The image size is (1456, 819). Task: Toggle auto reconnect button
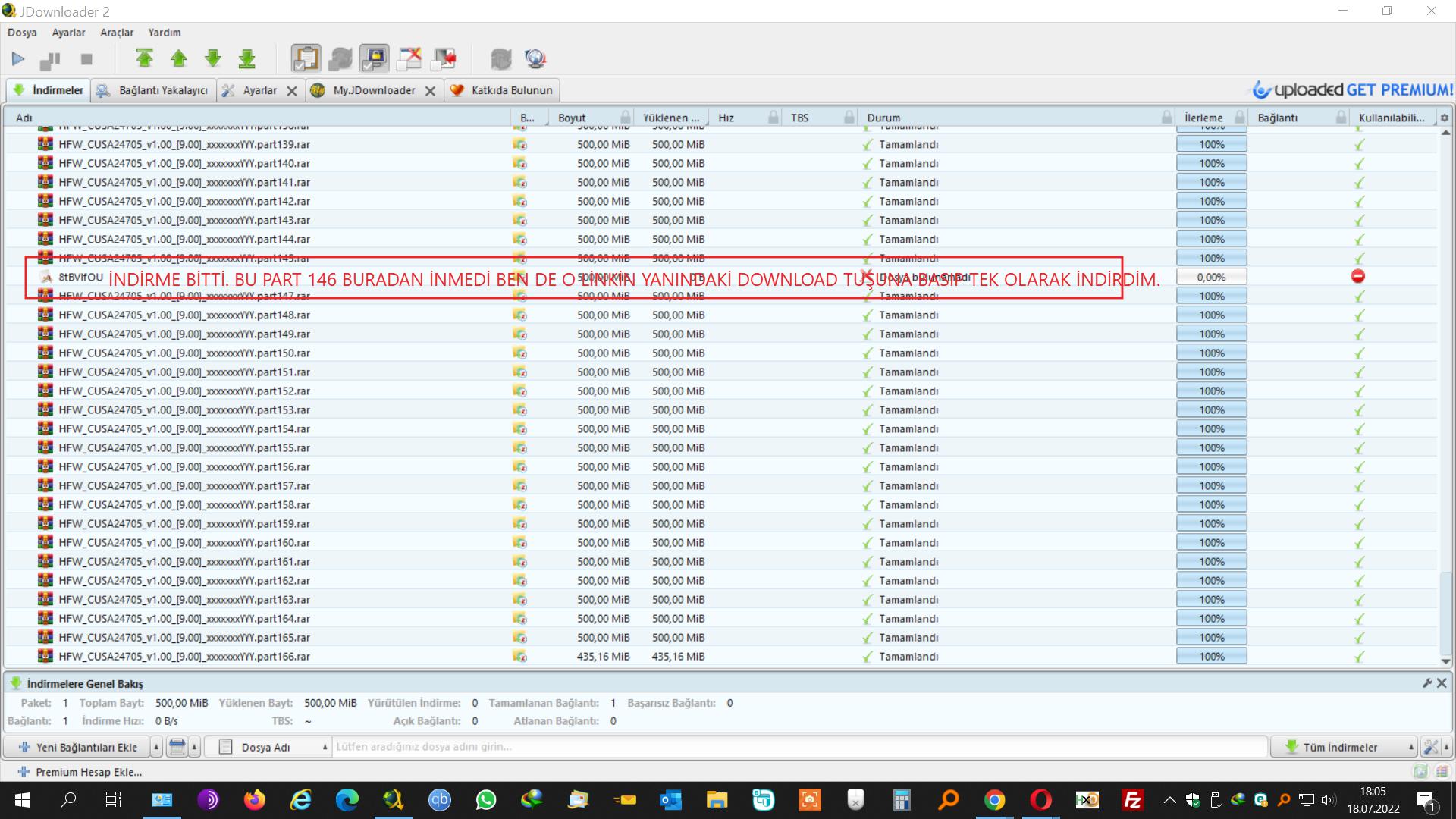coord(340,59)
